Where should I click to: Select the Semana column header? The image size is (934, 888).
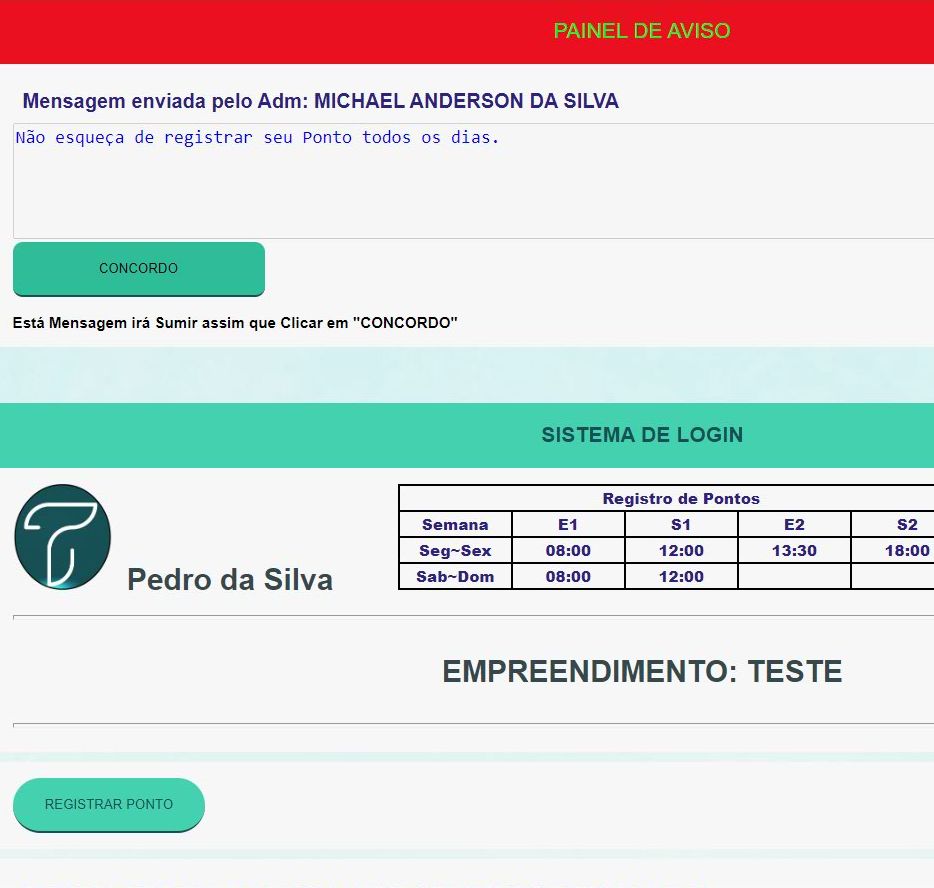tap(455, 525)
